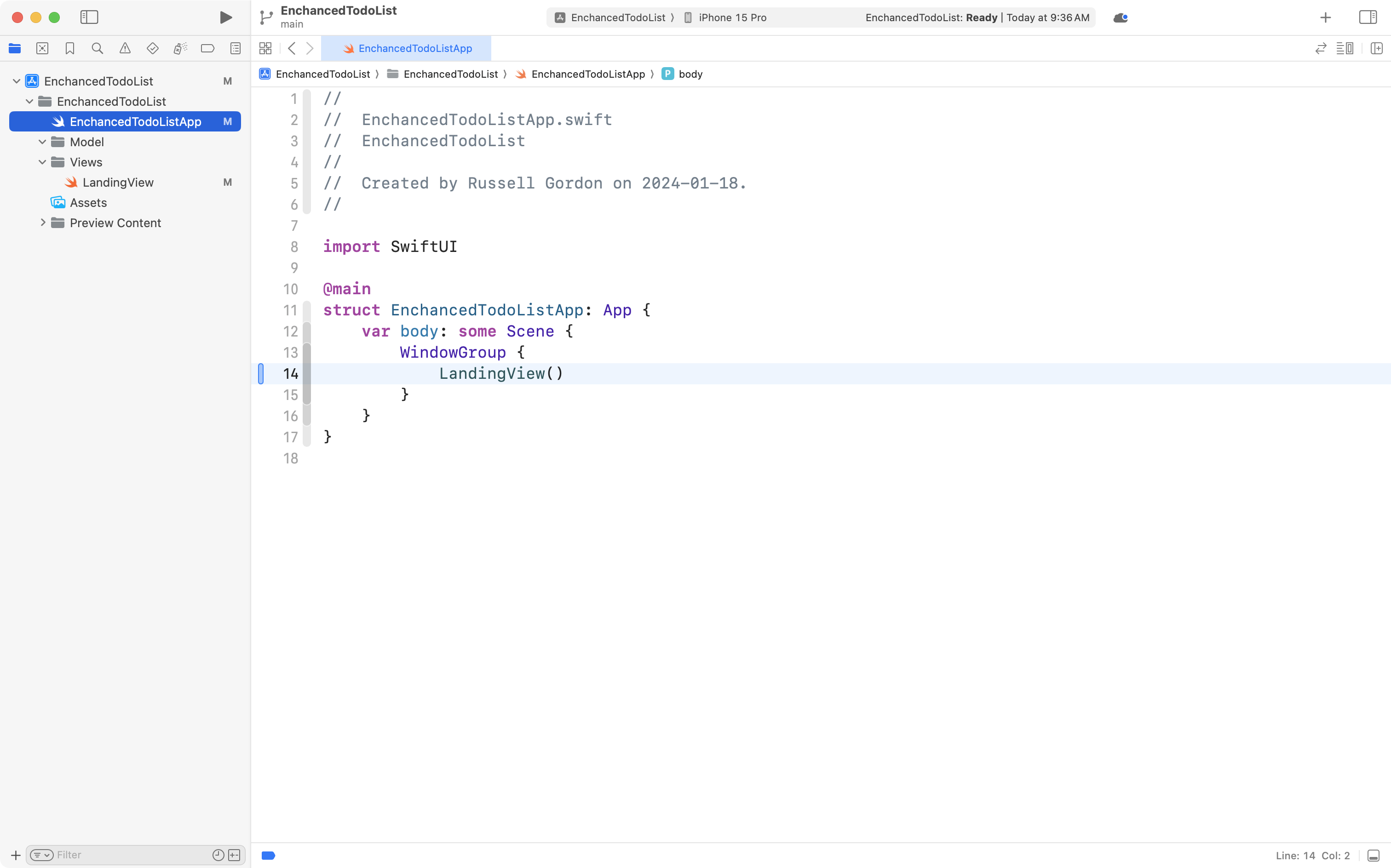The width and height of the screenshot is (1391, 868).
Task: Collapse the Views folder
Action: tap(41, 162)
